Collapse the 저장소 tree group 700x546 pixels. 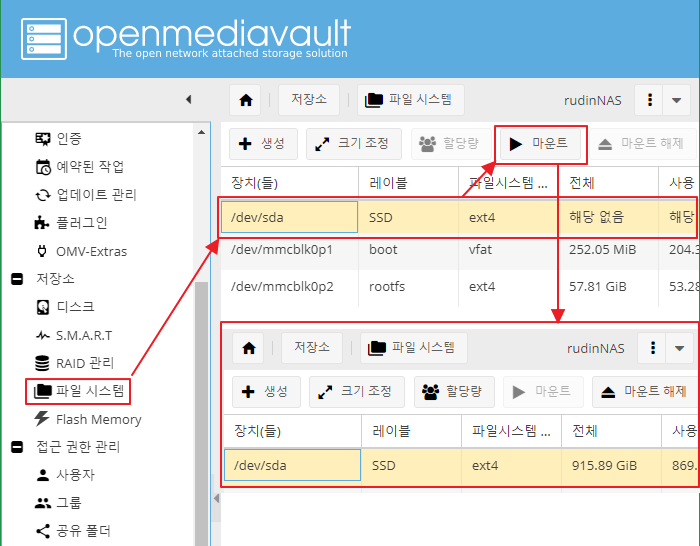tap(17, 279)
